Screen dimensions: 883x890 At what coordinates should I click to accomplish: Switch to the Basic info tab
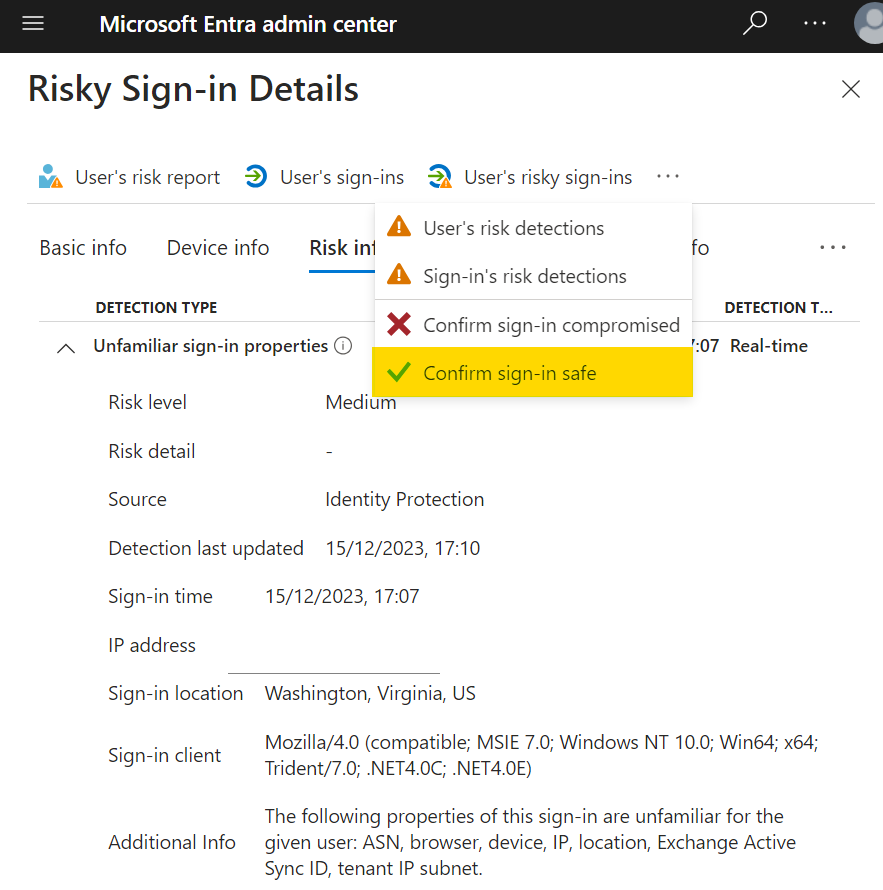tap(83, 248)
